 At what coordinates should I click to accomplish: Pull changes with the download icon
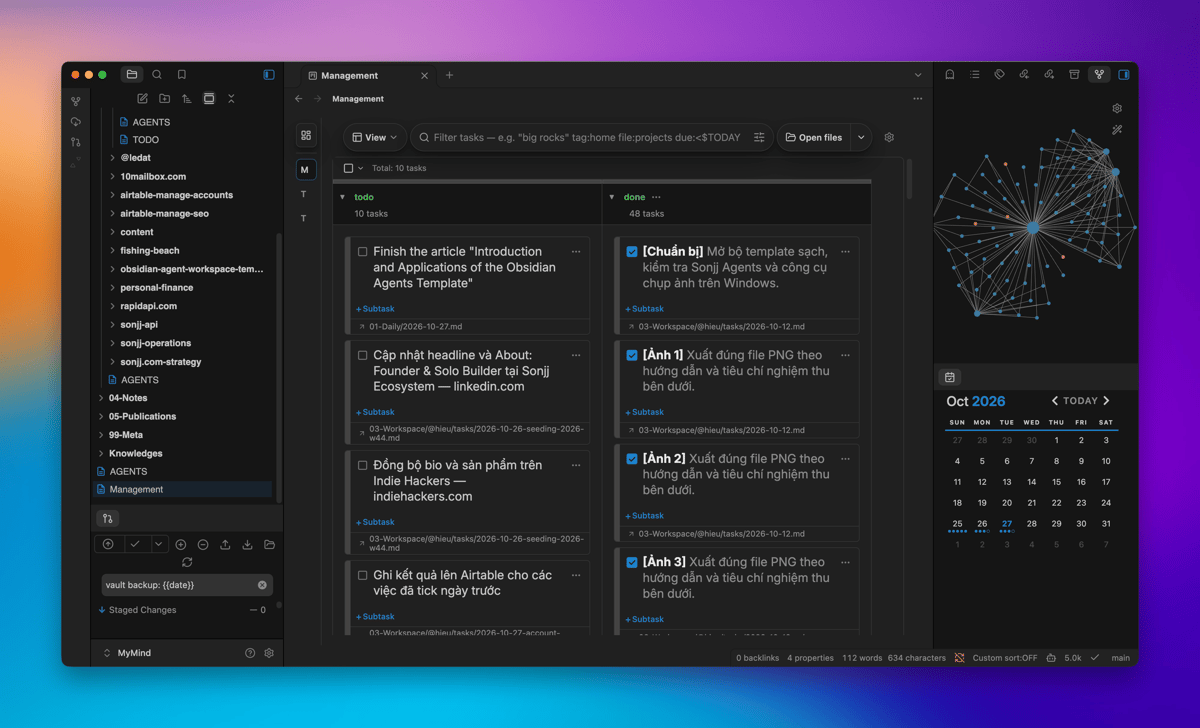coord(247,545)
